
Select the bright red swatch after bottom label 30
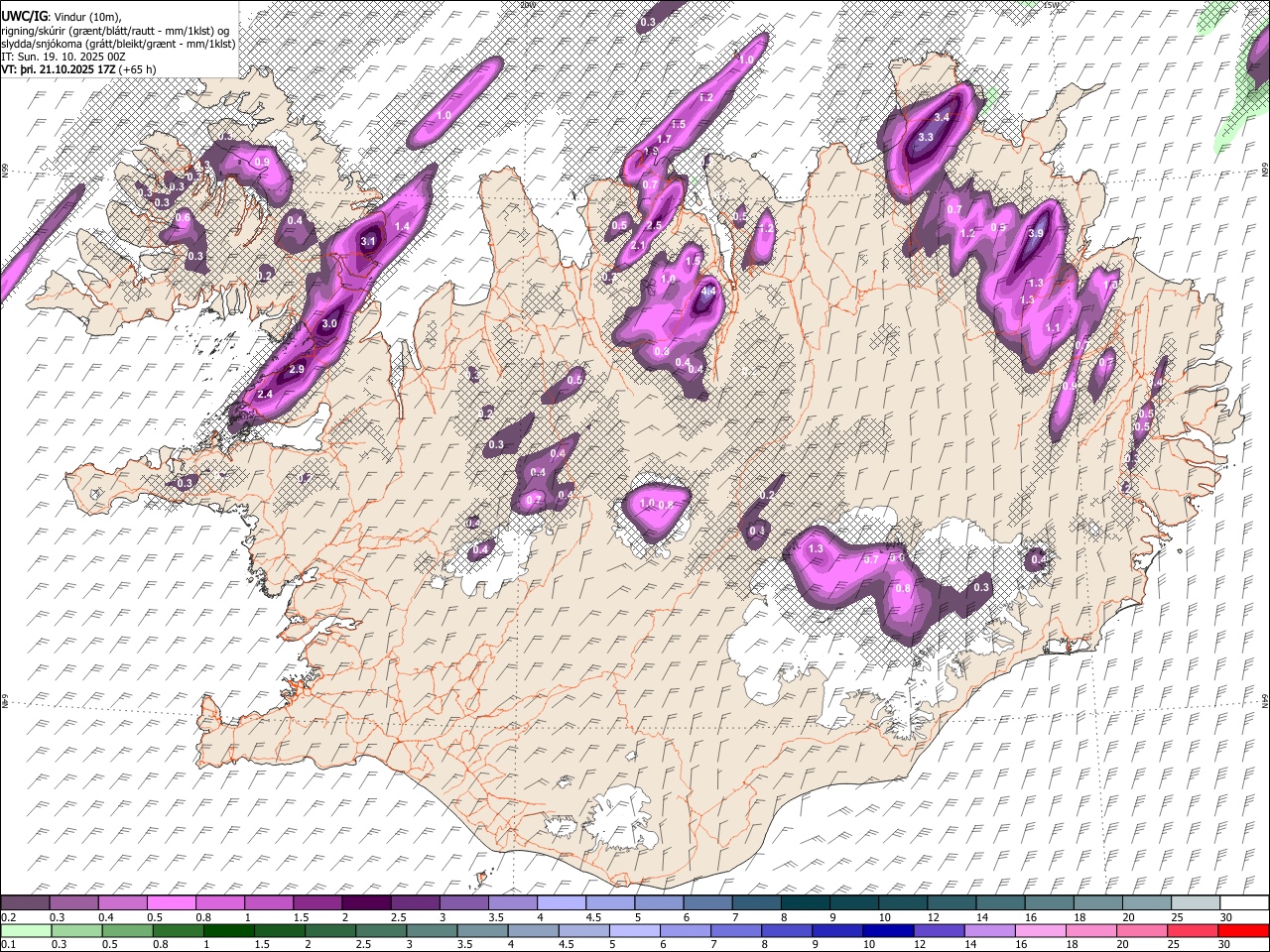coord(1244,931)
